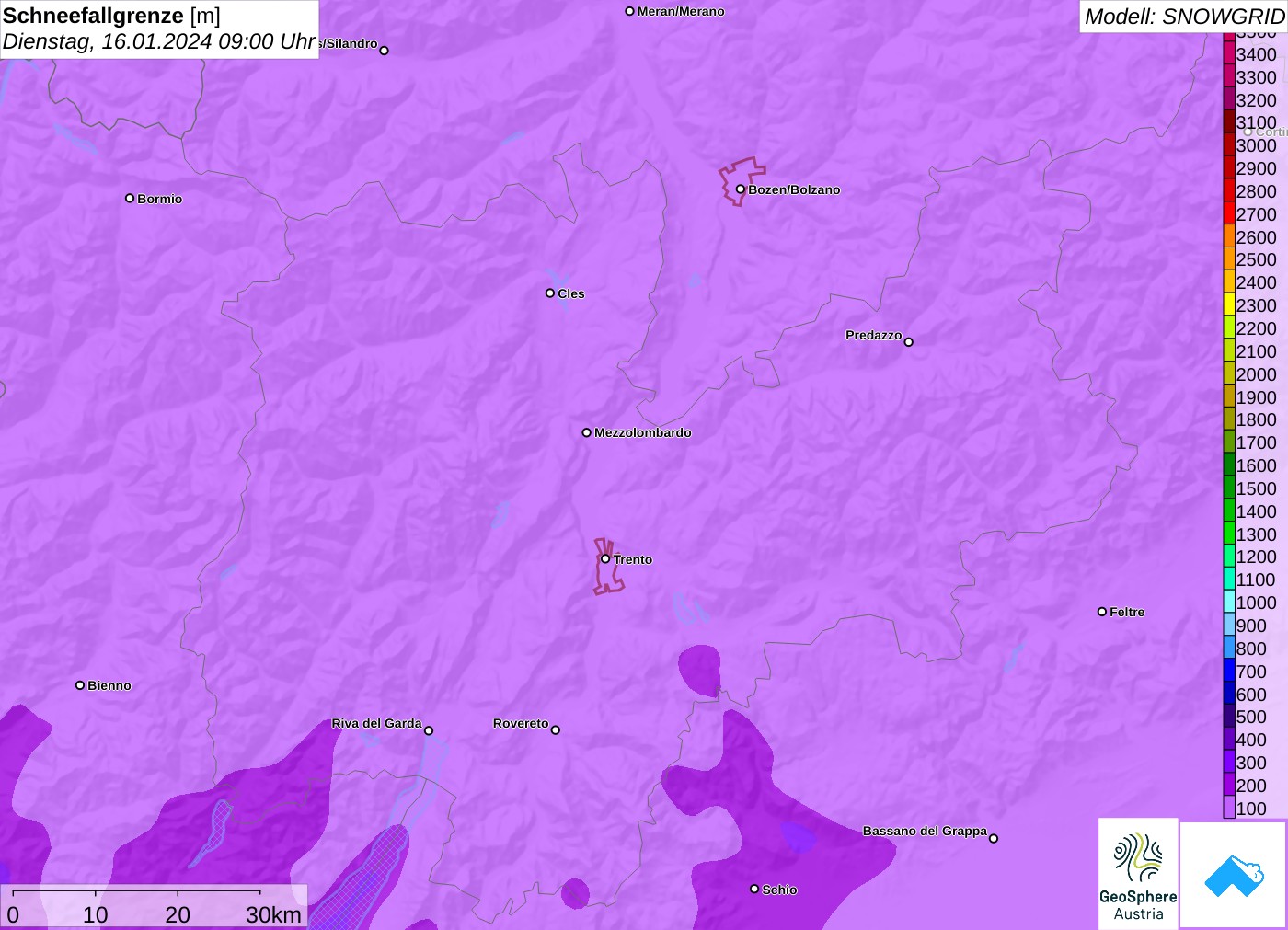Click the 100 m legend color swatch

pos(1229,808)
